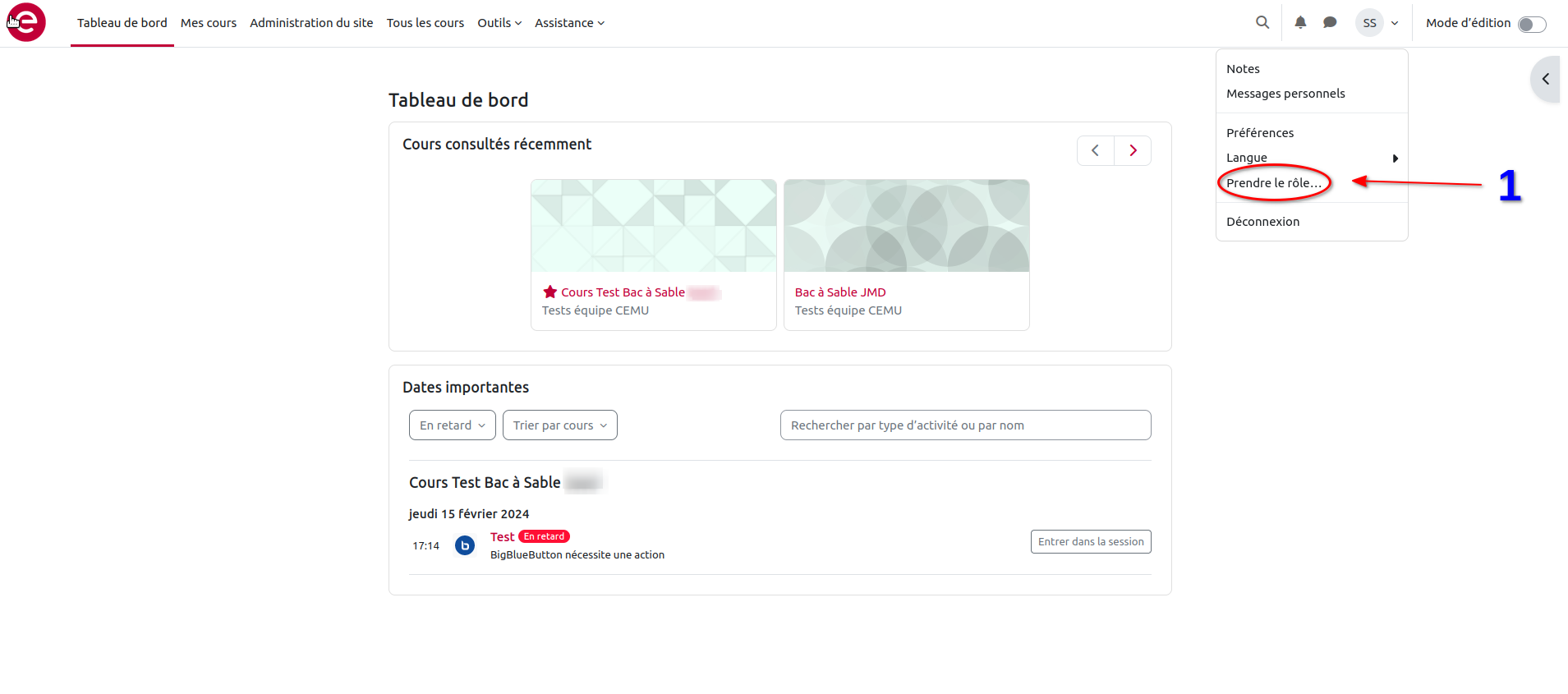Open the Trier par cours dropdown
The width and height of the screenshot is (1568, 694).
click(559, 425)
